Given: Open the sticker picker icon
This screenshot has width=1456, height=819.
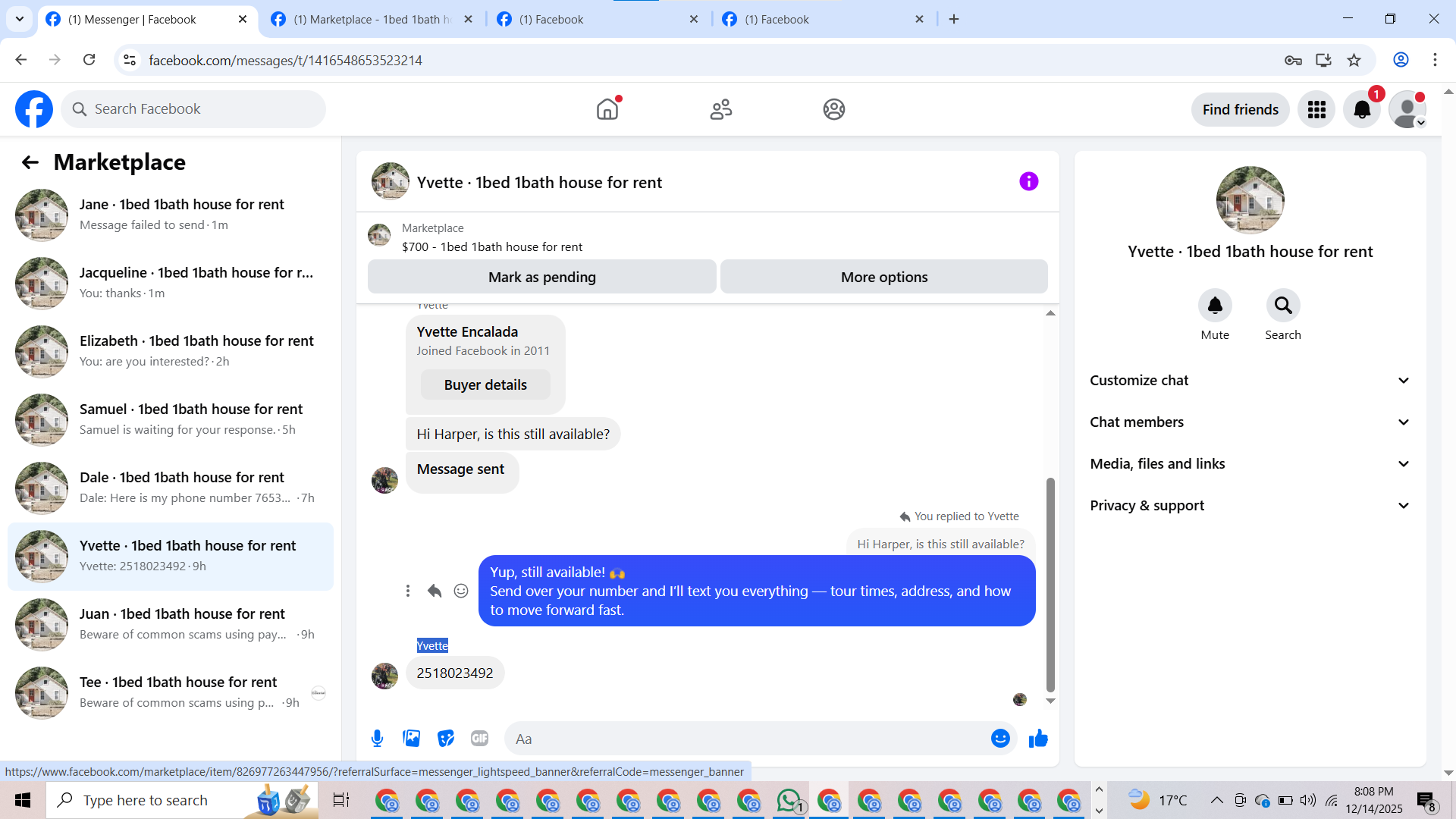Looking at the screenshot, I should tap(446, 739).
